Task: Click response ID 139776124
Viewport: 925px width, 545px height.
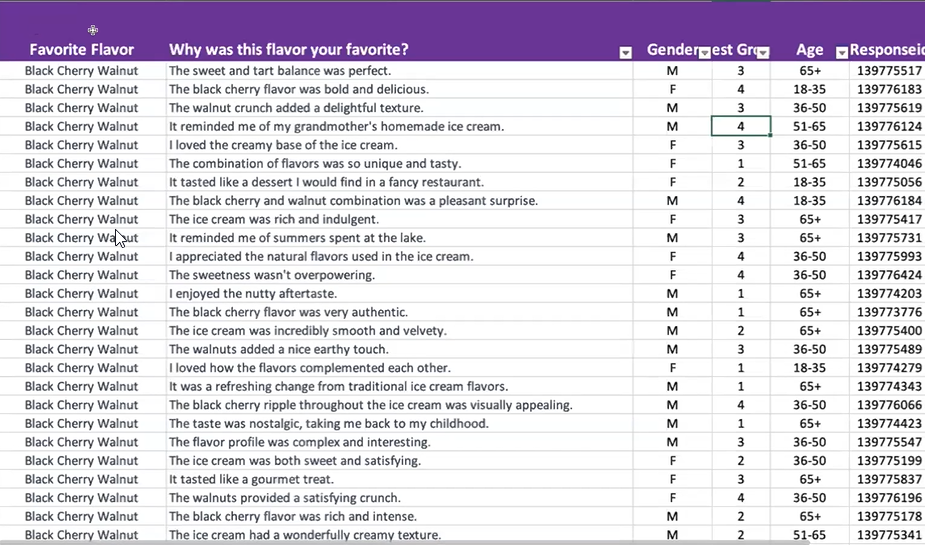Action: pos(887,126)
